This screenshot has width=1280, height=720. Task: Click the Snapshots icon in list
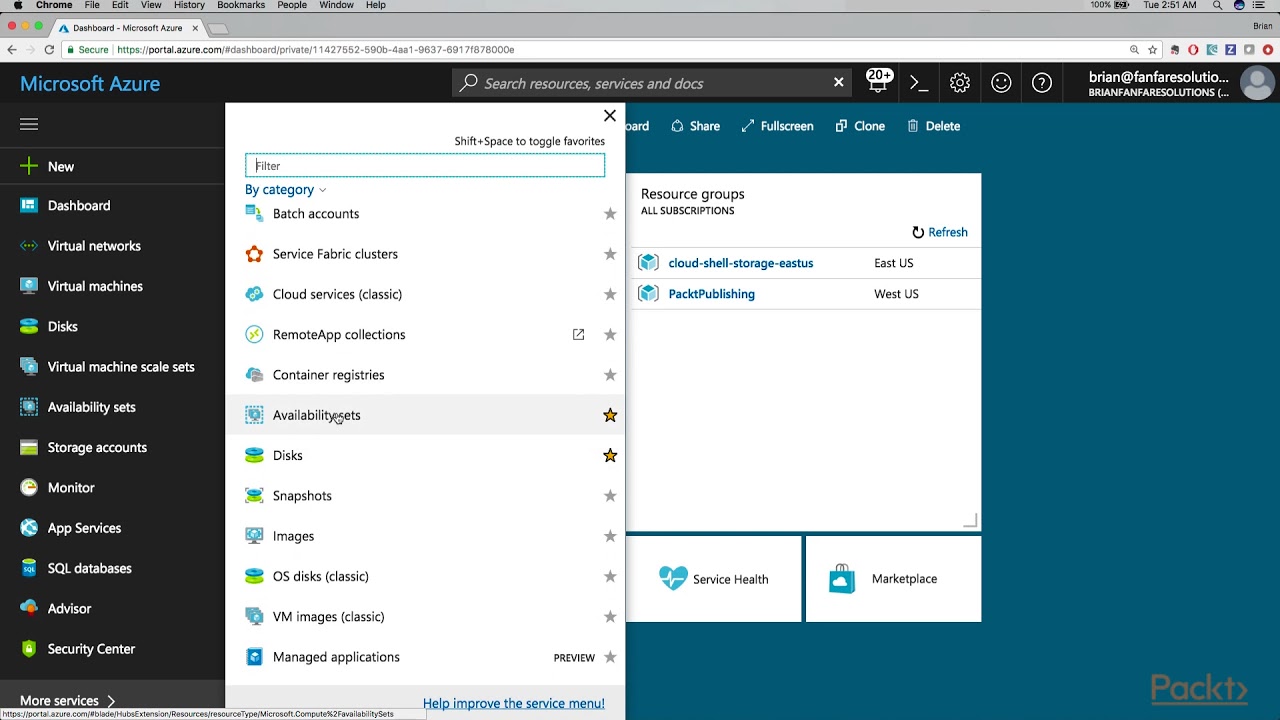(x=254, y=496)
